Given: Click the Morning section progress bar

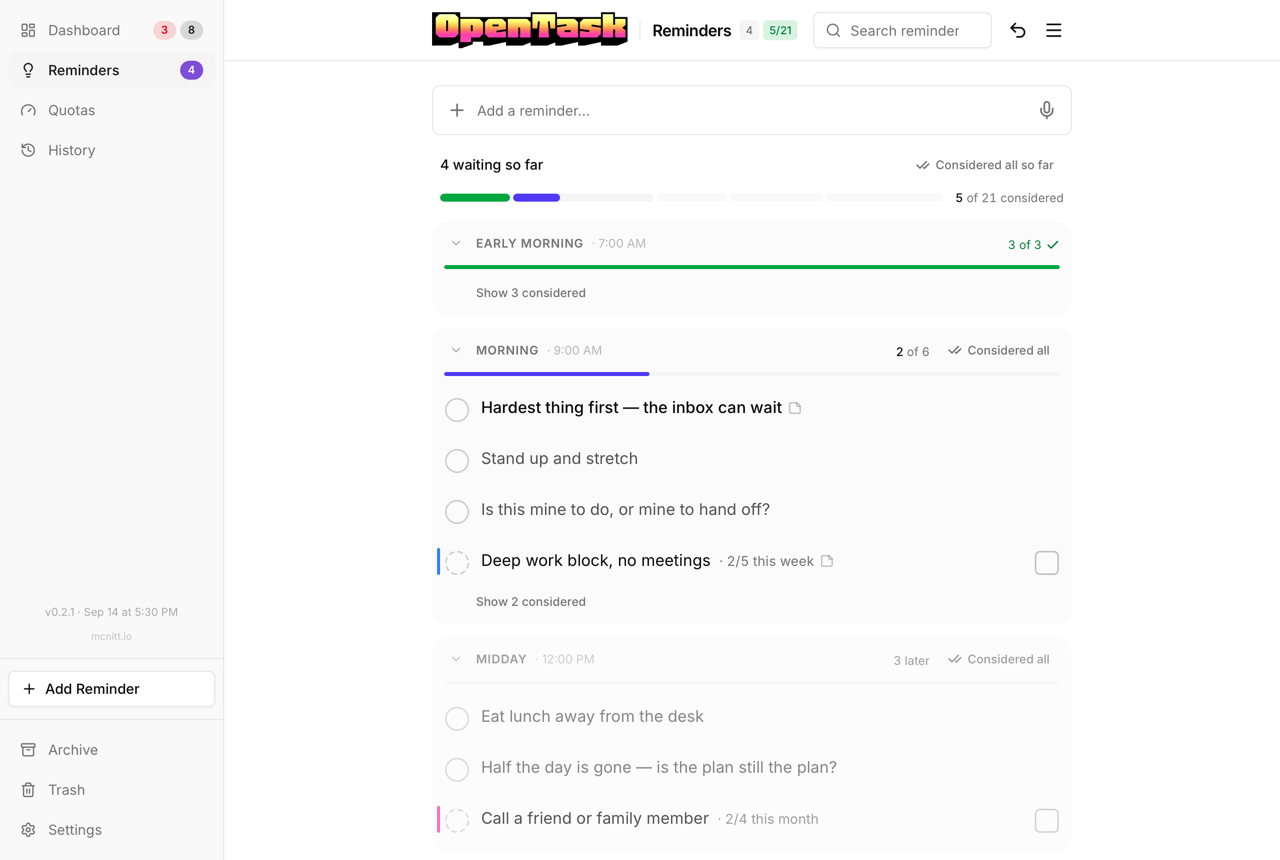Looking at the screenshot, I should pyautogui.click(x=752, y=374).
